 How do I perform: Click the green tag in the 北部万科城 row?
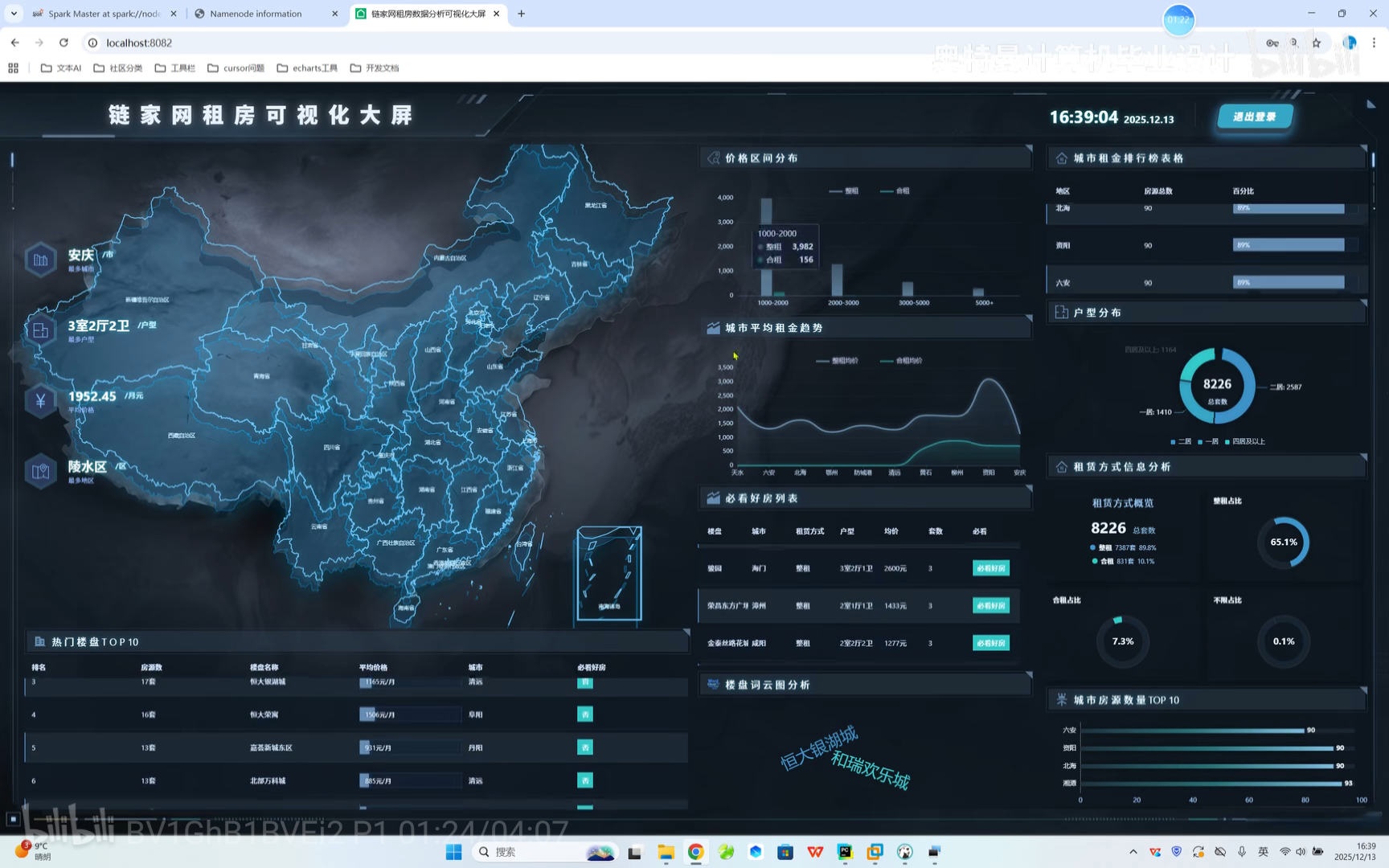pyautogui.click(x=585, y=780)
